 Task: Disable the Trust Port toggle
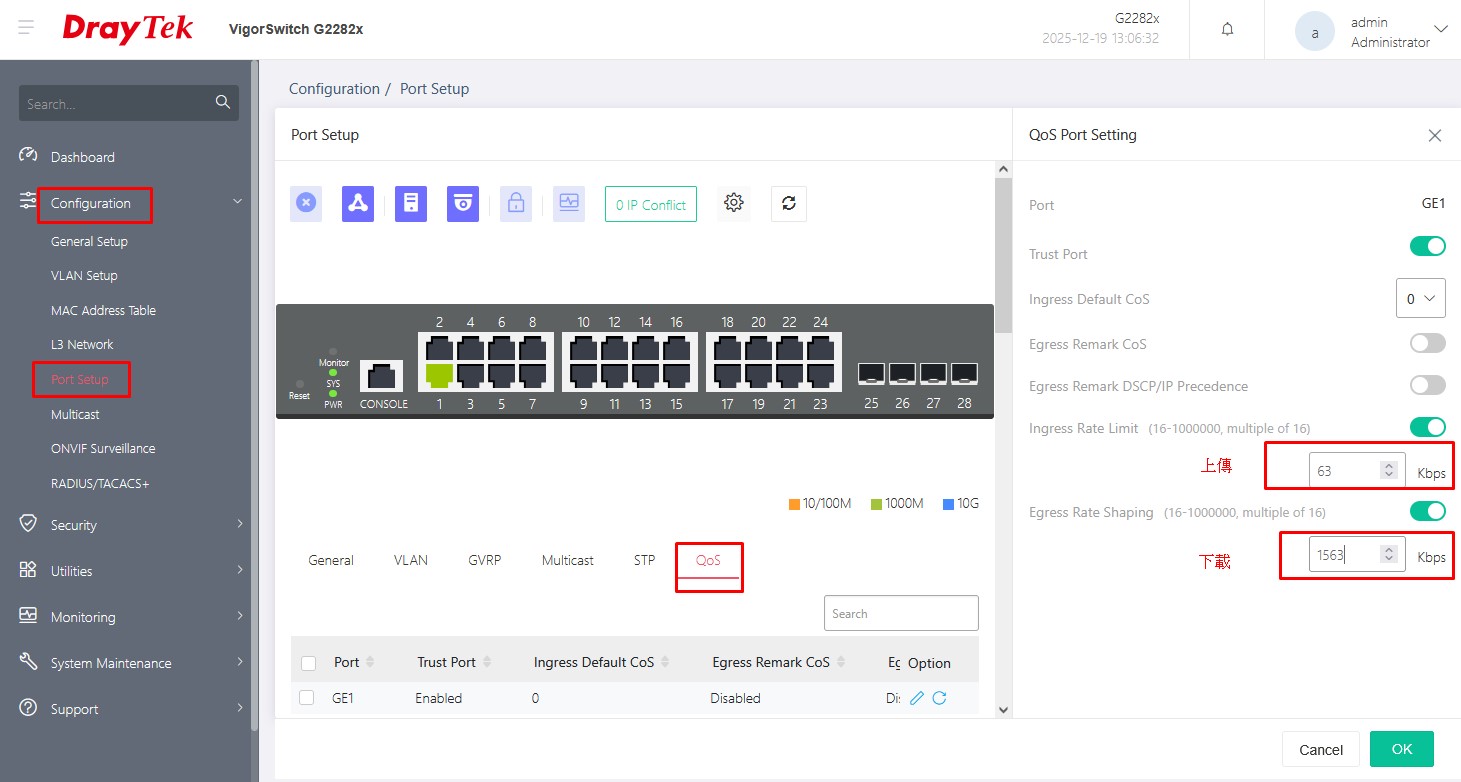pyautogui.click(x=1427, y=246)
